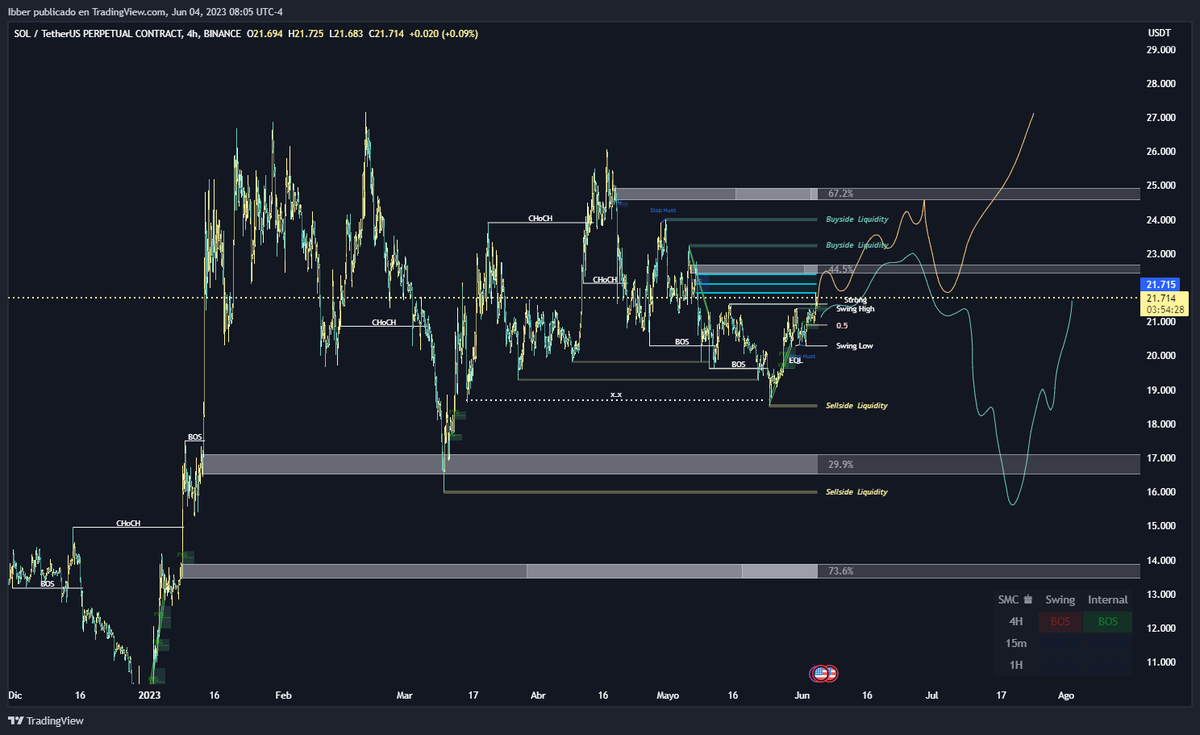Click the 67.2% zone label
The width and height of the screenshot is (1200, 735).
(841, 193)
